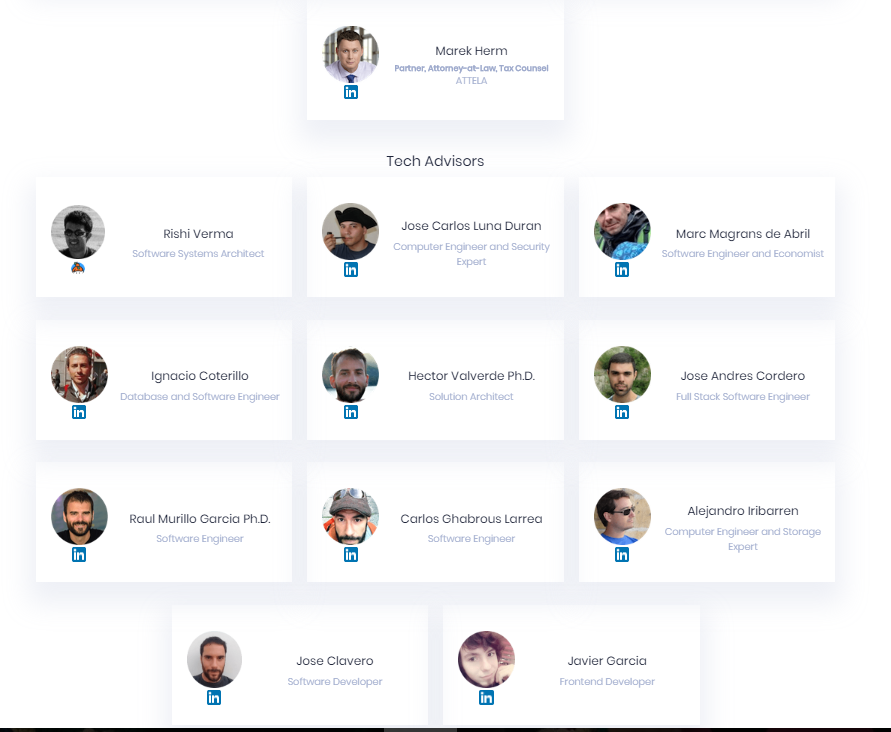
Task: Open Ignacio Coterillo's LinkedIn icon
Action: (79, 412)
